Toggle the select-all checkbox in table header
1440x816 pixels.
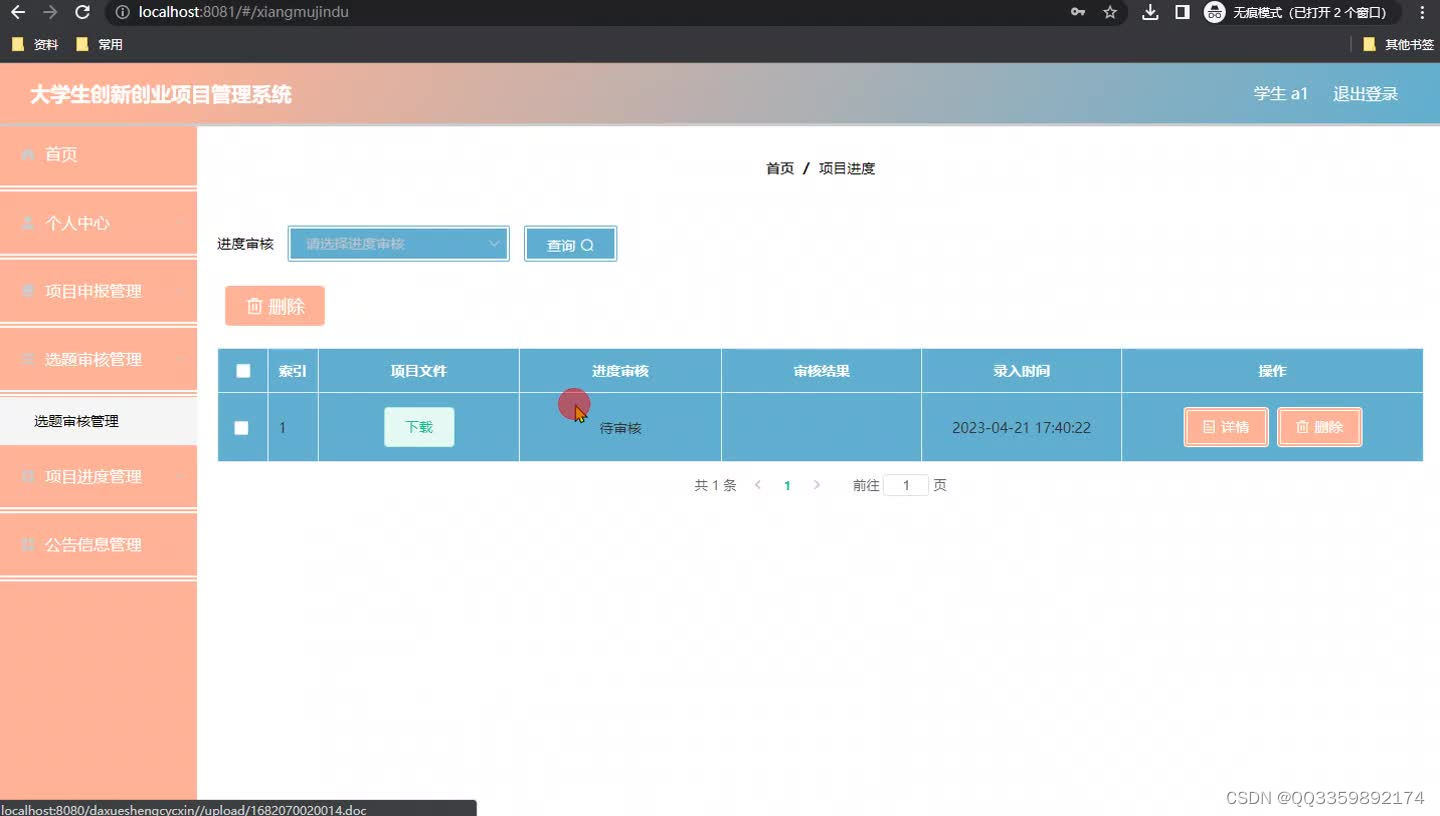(x=243, y=371)
